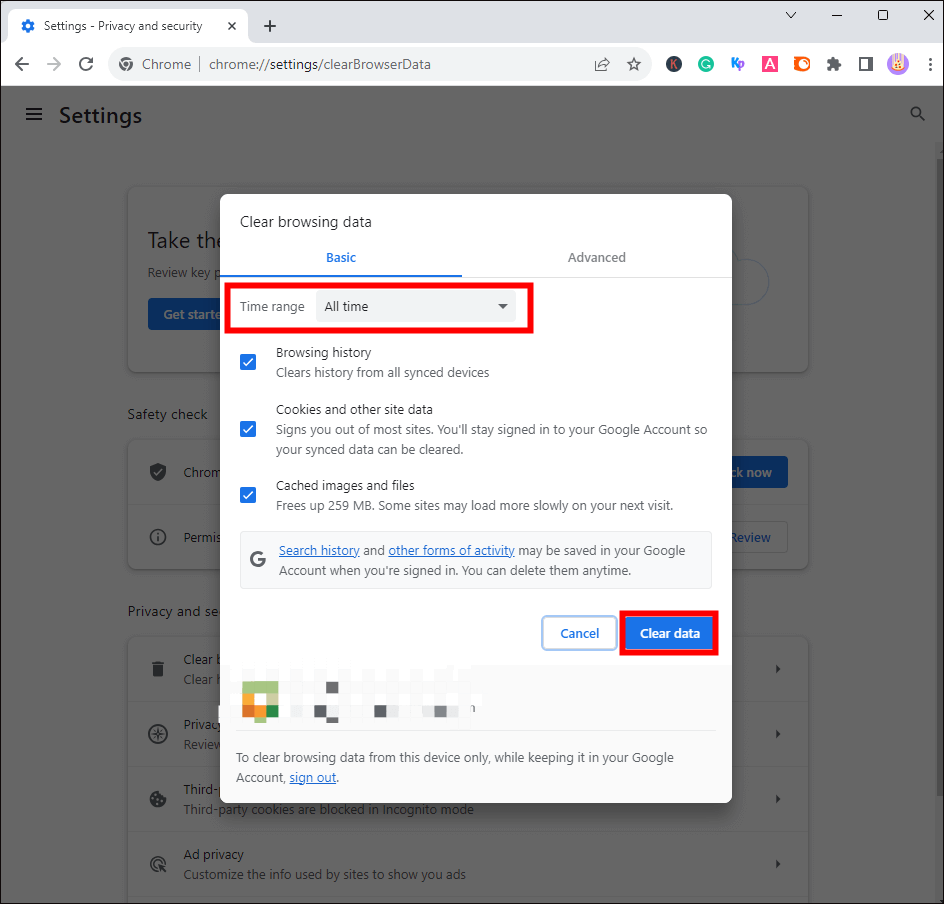Expand the Privacy Guide row arrow
Viewport: 944px width, 904px height.
(778, 734)
